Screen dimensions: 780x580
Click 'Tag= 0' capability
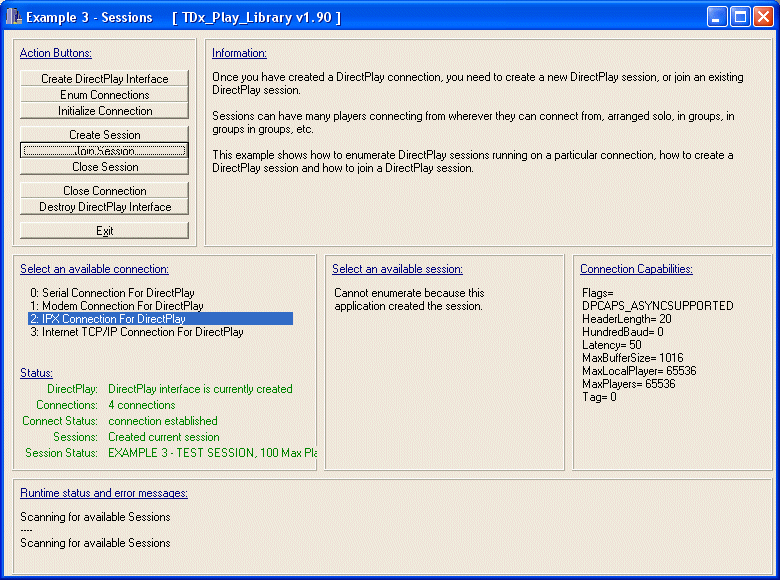(x=599, y=396)
